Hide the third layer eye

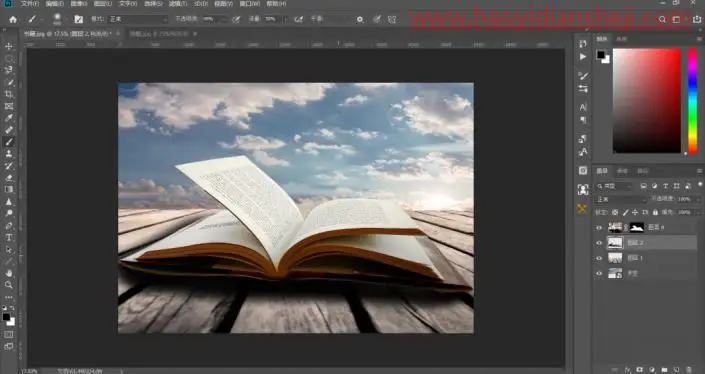click(x=599, y=258)
